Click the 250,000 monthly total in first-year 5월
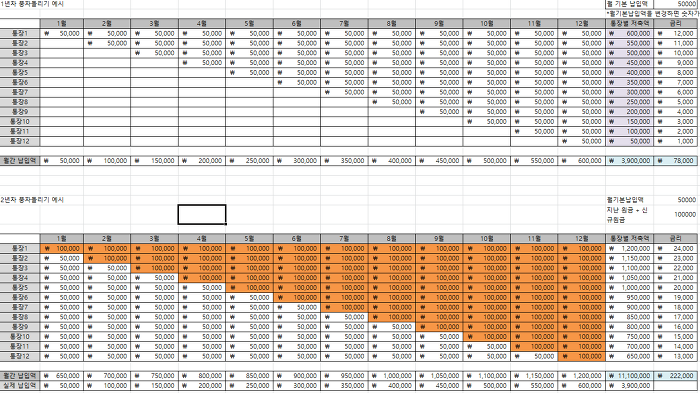The height and width of the screenshot is (393, 700). (x=250, y=161)
